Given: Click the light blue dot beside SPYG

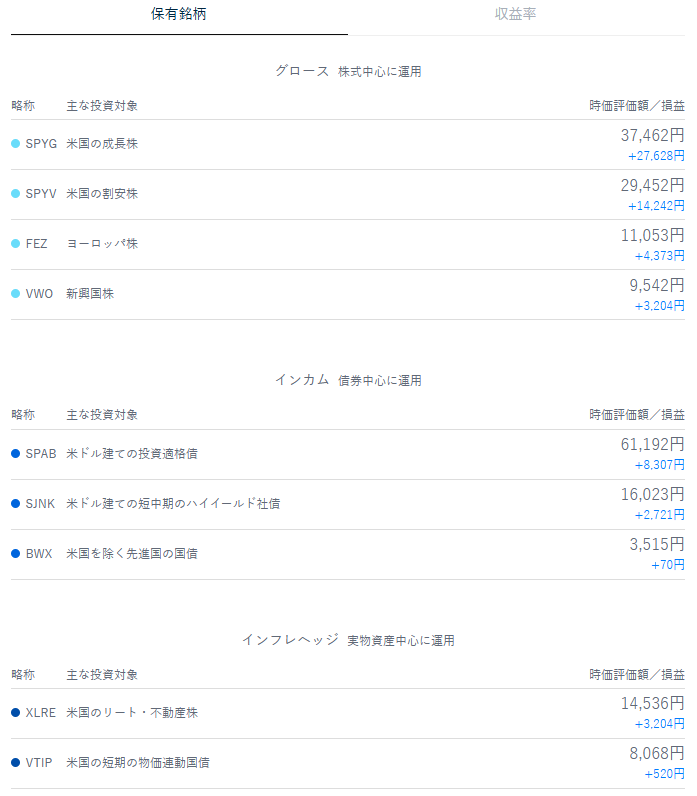Looking at the screenshot, I should coord(16,144).
